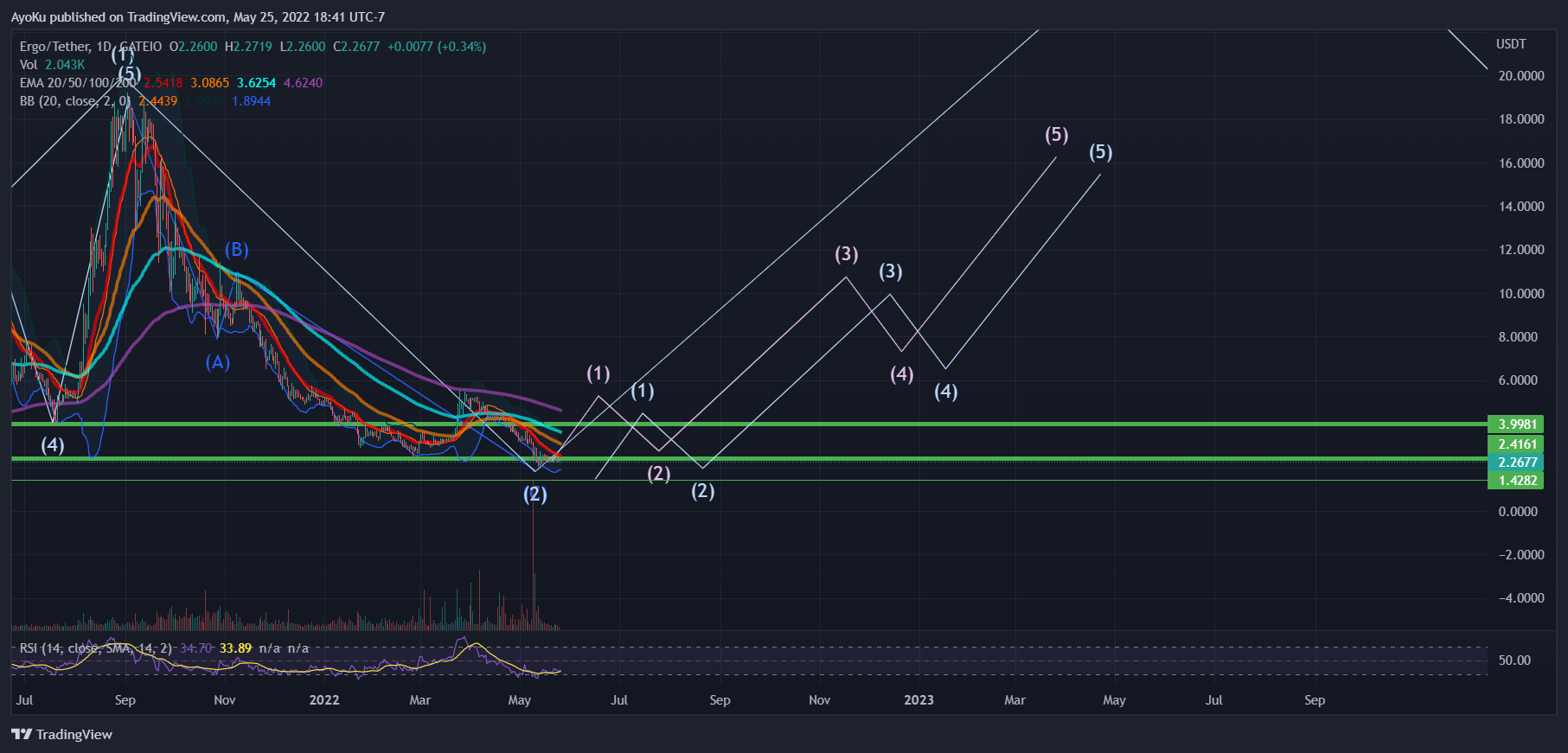Click the 16.0000 price axis label
The height and width of the screenshot is (753, 1568).
1521,163
